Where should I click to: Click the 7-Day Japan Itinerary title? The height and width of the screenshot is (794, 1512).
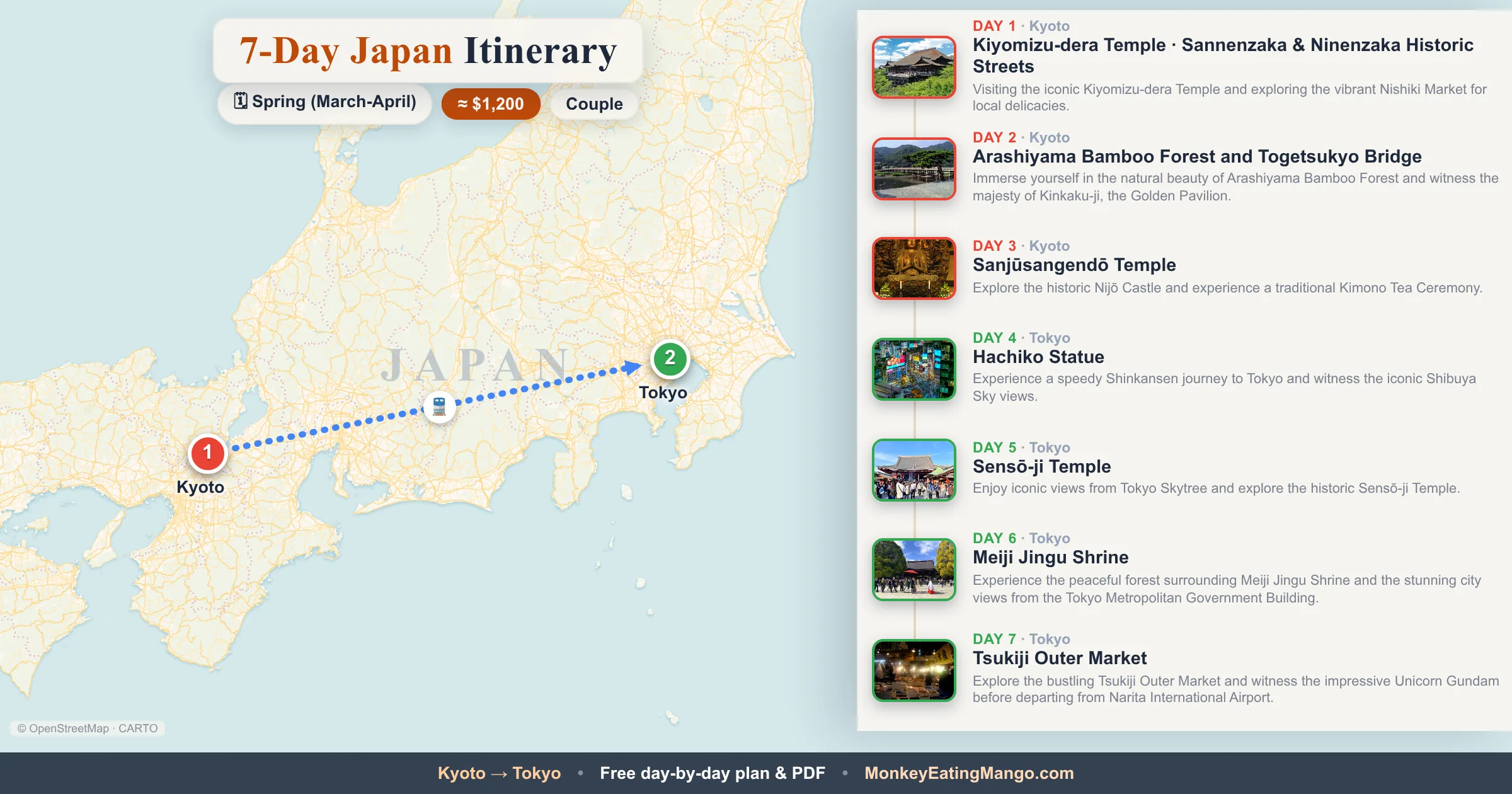point(428,51)
